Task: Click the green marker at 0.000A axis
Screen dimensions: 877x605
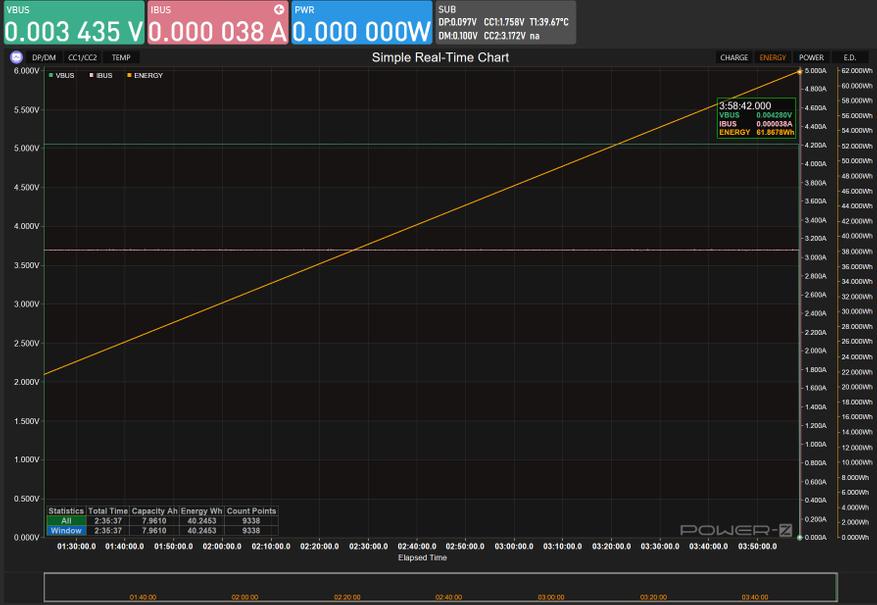Action: coord(800,537)
